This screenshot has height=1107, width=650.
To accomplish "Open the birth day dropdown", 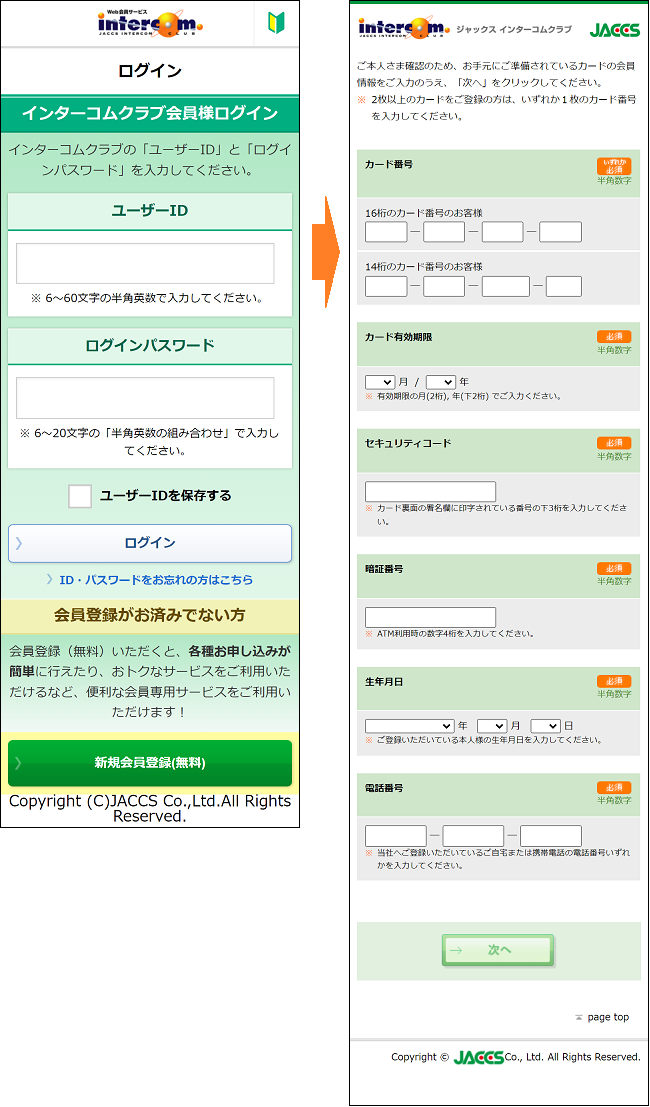I will 545,726.
